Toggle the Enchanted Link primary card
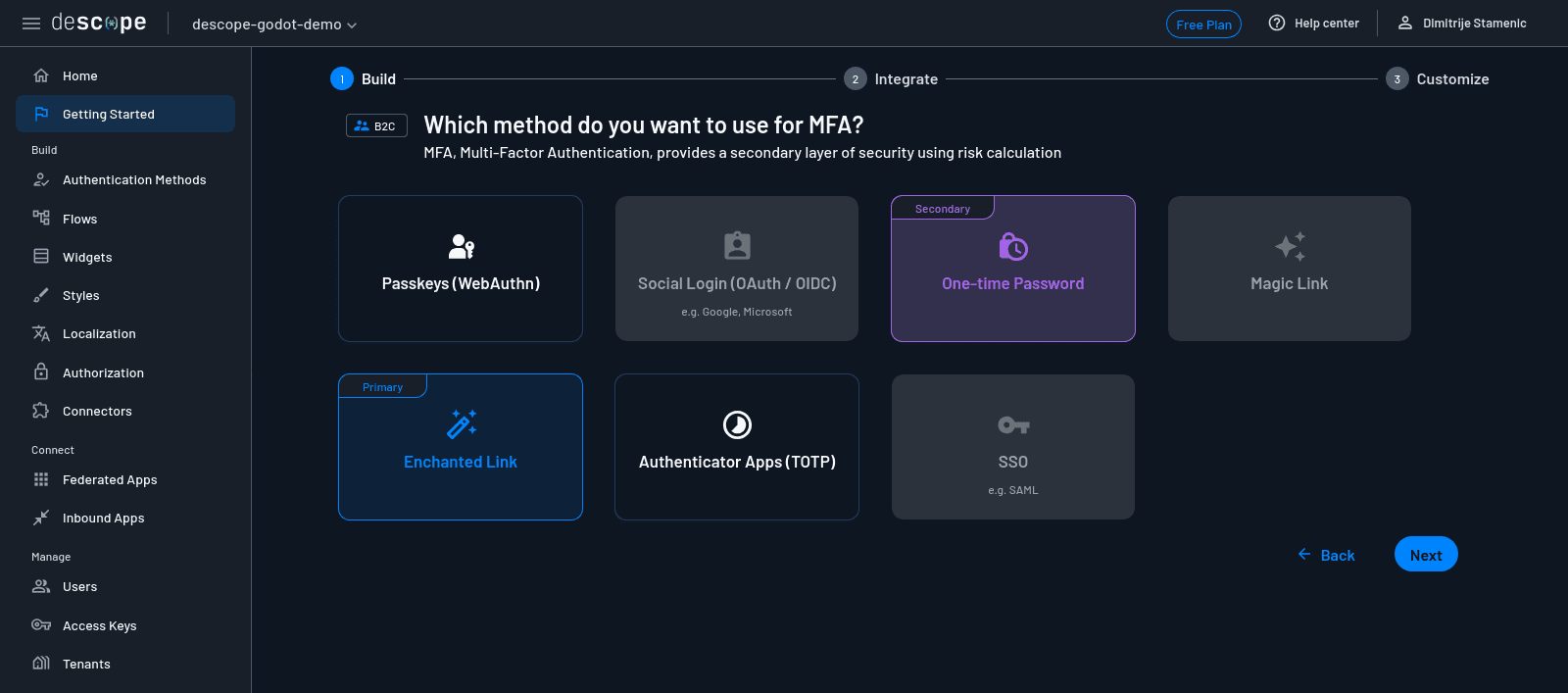The image size is (1568, 693). tap(461, 447)
